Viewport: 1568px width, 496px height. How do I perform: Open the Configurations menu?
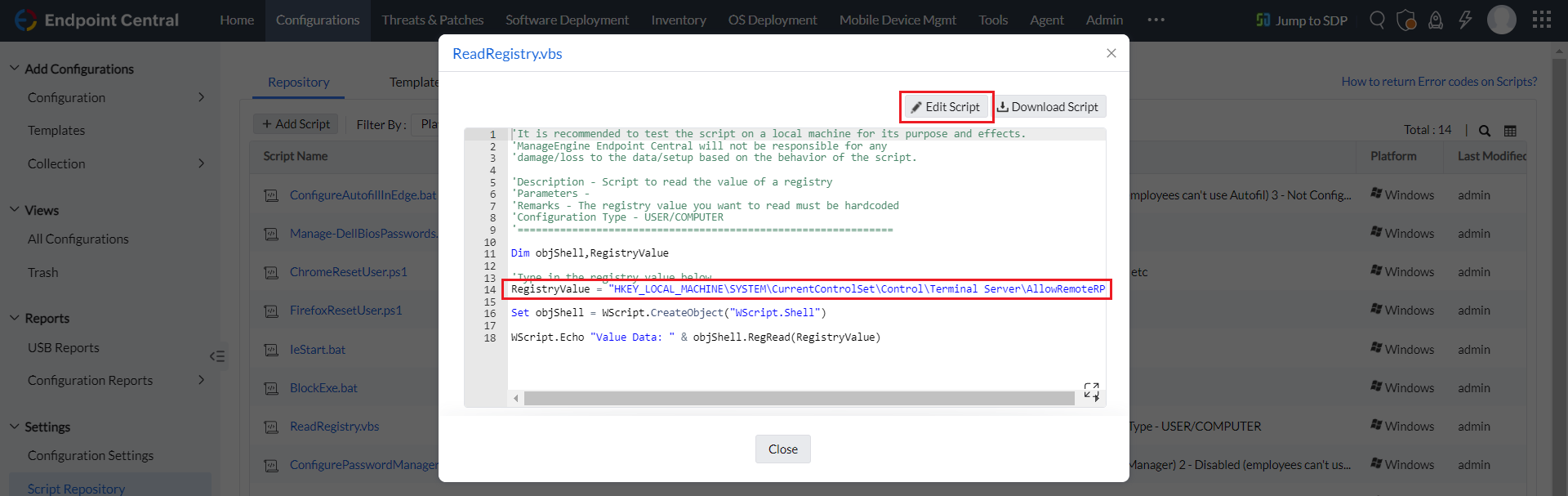[318, 20]
